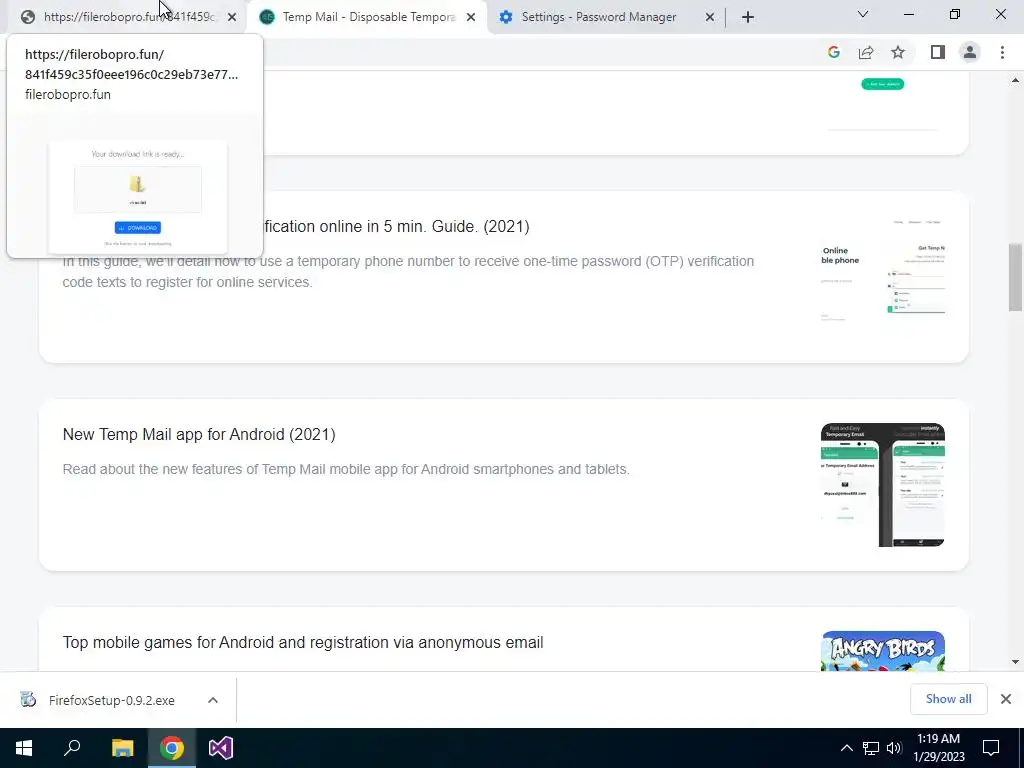Open the Settings - Password Manager tab
Image resolution: width=1024 pixels, height=768 pixels.
point(598,17)
